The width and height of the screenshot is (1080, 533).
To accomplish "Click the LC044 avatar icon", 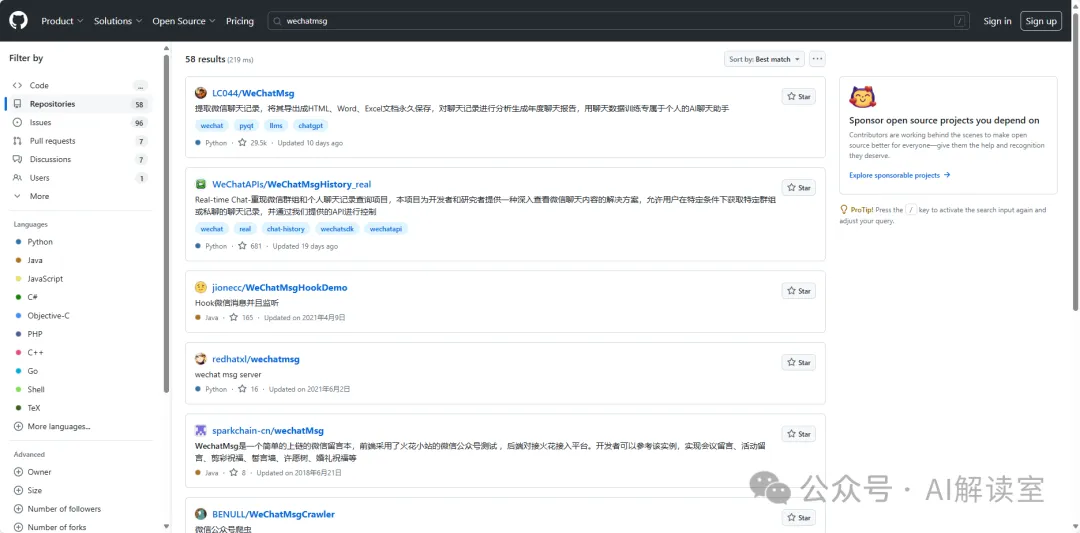I will 200,93.
